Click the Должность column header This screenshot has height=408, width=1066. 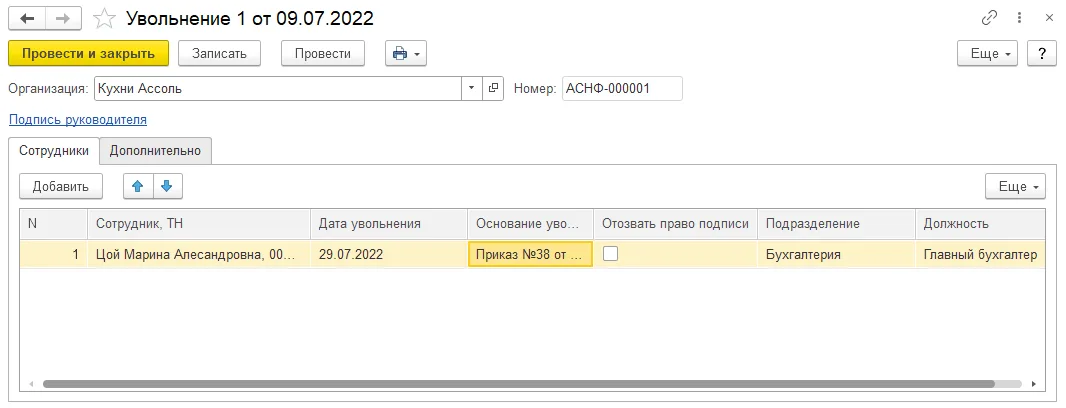[980, 224]
